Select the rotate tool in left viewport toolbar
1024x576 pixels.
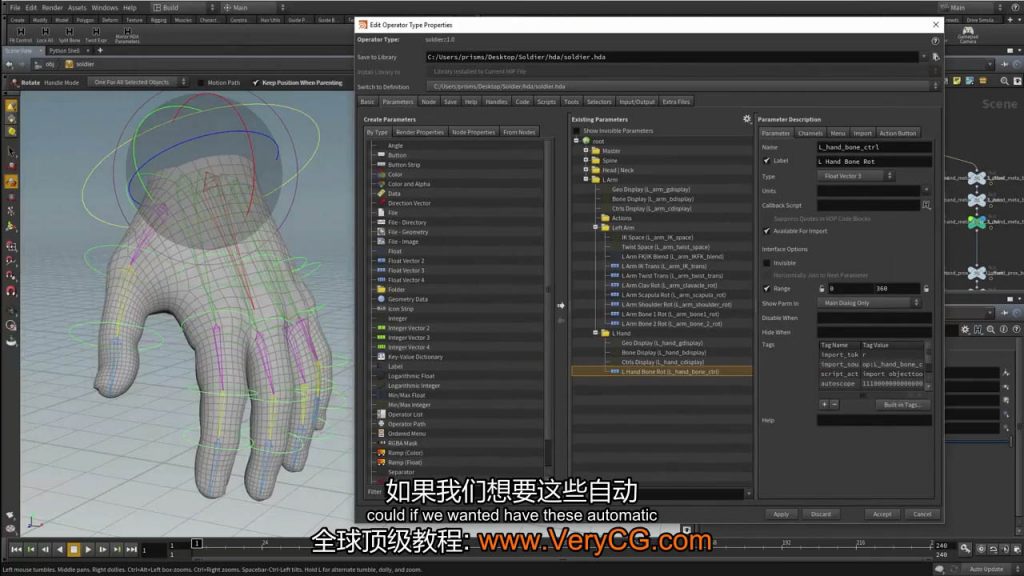click(x=11, y=182)
